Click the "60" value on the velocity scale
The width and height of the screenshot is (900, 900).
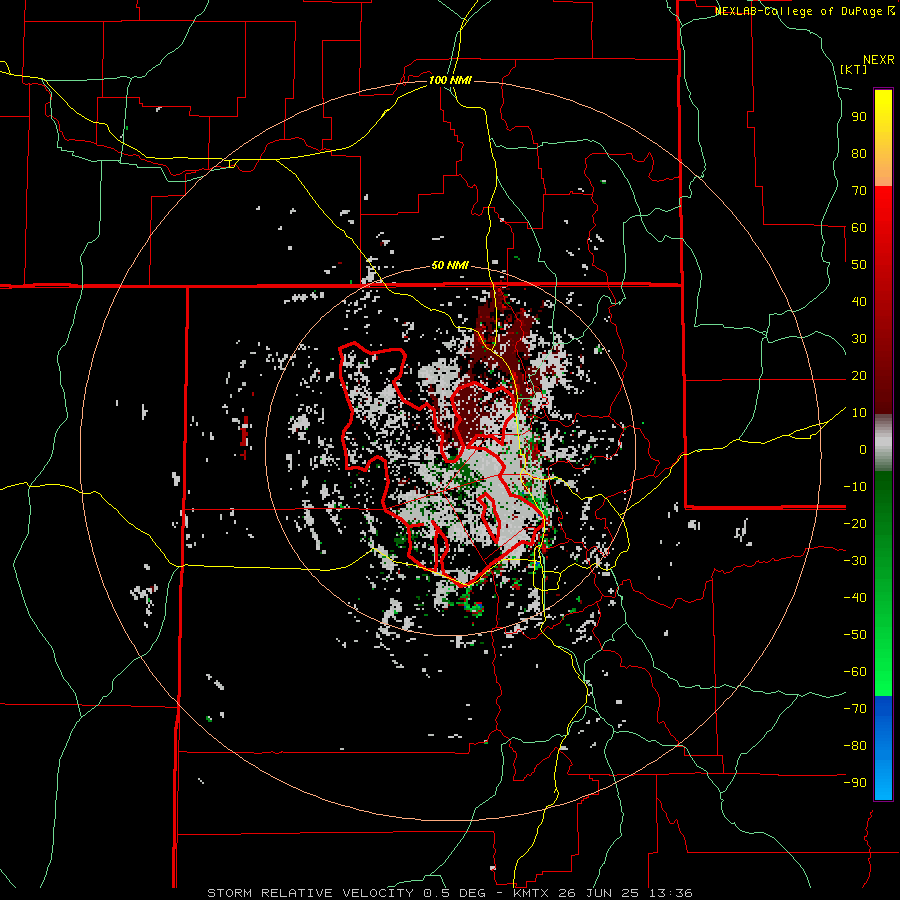pyautogui.click(x=859, y=227)
